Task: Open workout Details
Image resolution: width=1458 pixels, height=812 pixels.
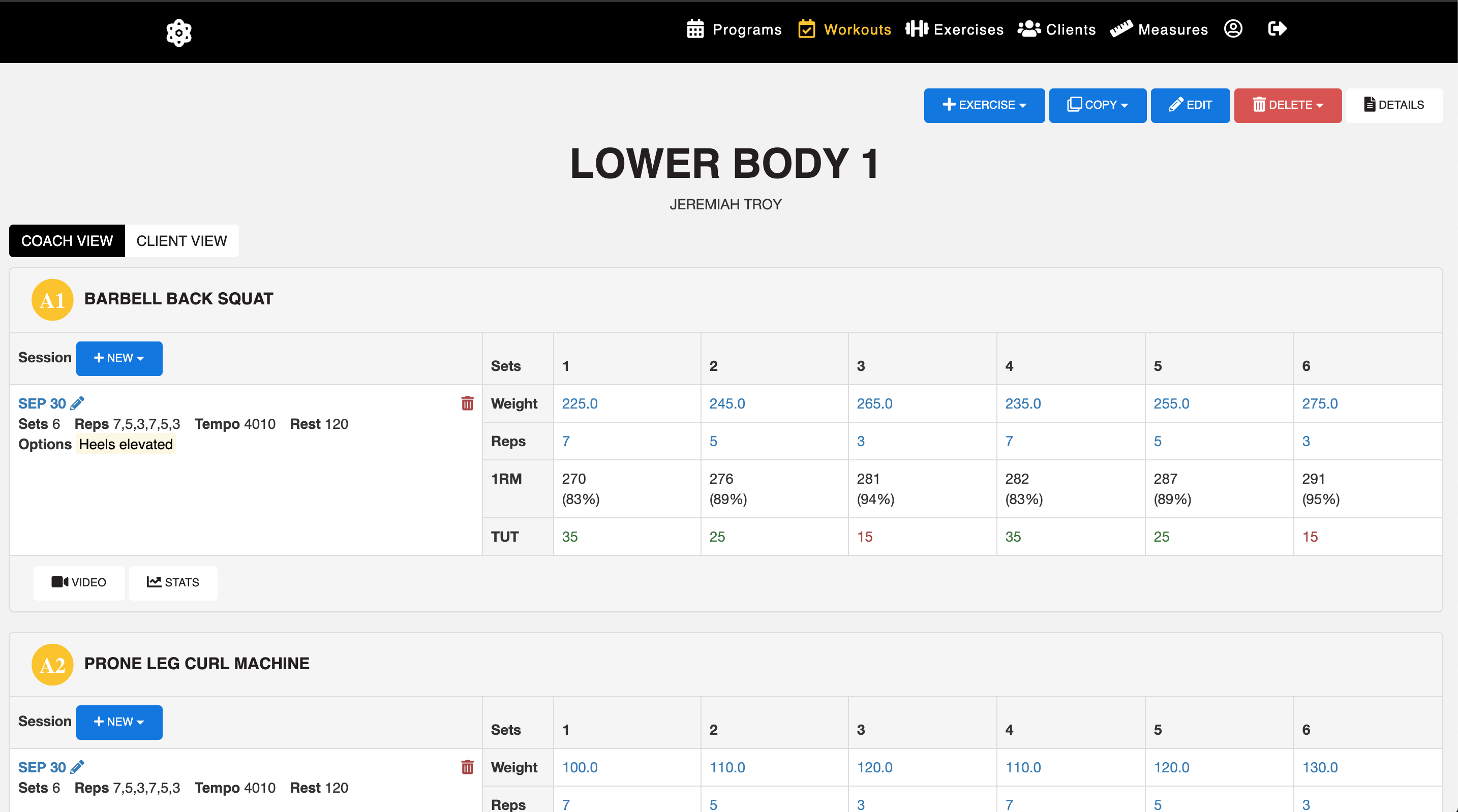Action: click(1394, 105)
